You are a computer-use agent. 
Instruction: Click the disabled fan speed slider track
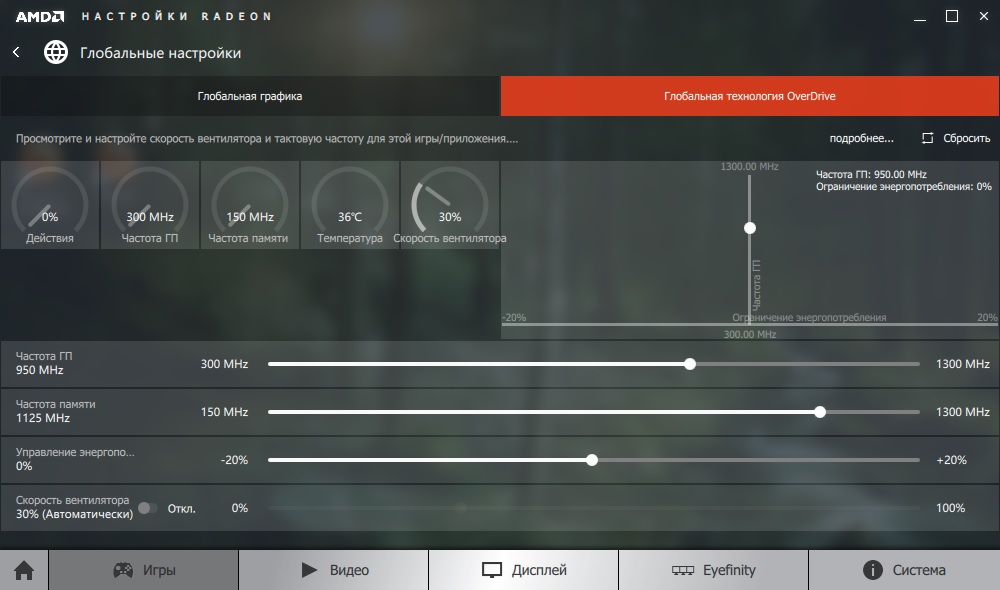[x=594, y=508]
